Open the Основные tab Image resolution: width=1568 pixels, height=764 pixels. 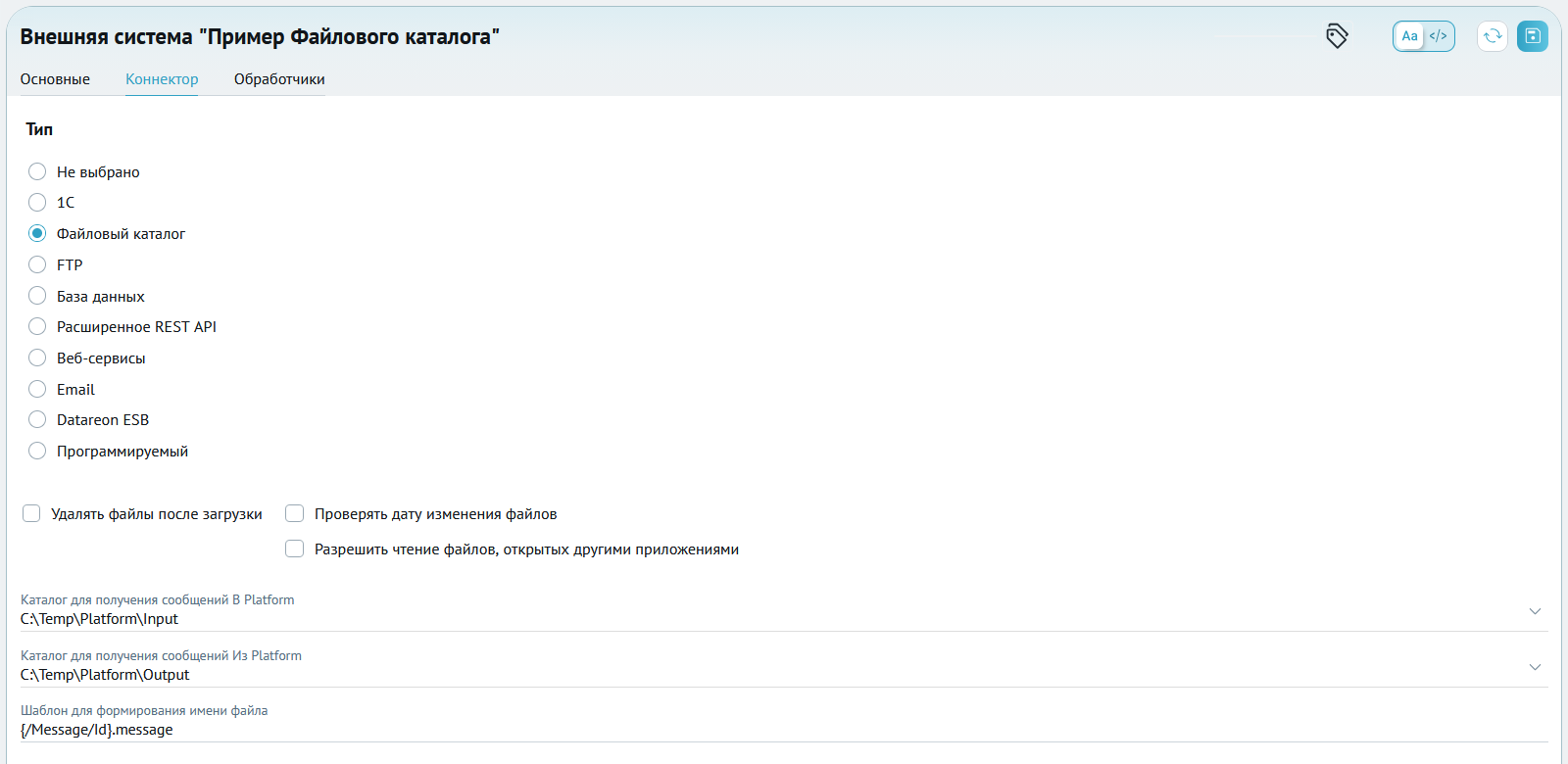pos(55,79)
